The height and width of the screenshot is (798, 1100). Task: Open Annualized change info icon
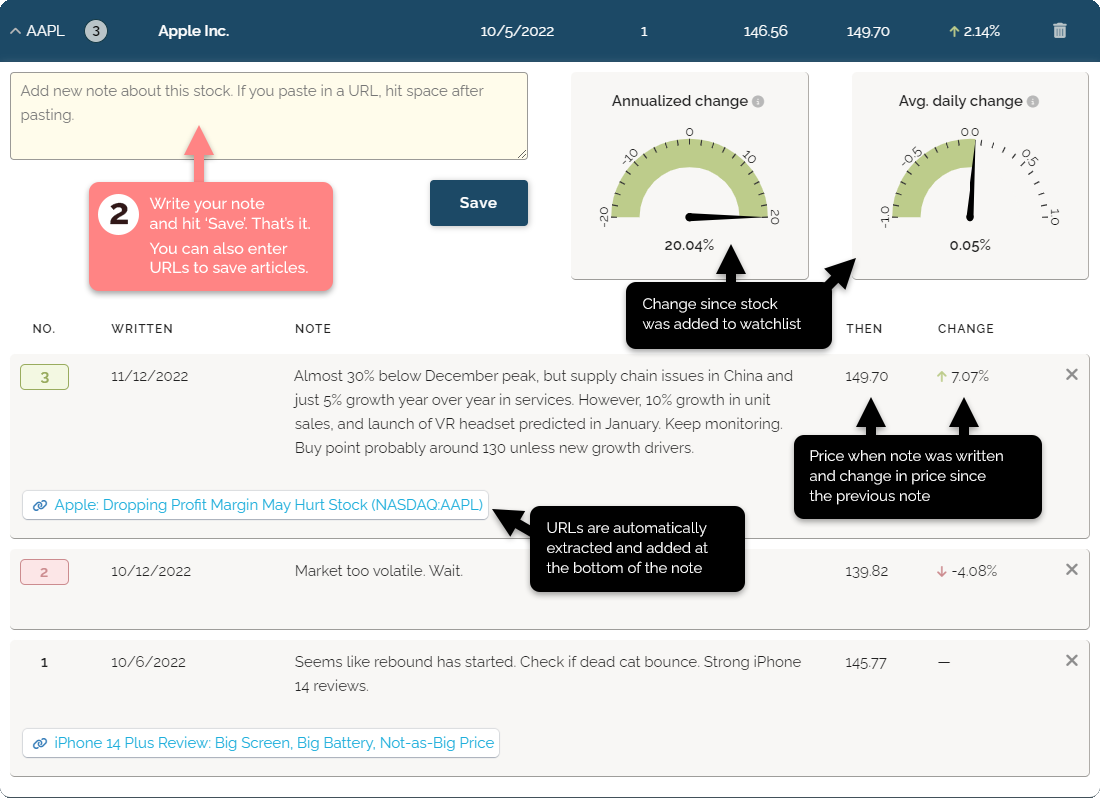coord(758,102)
